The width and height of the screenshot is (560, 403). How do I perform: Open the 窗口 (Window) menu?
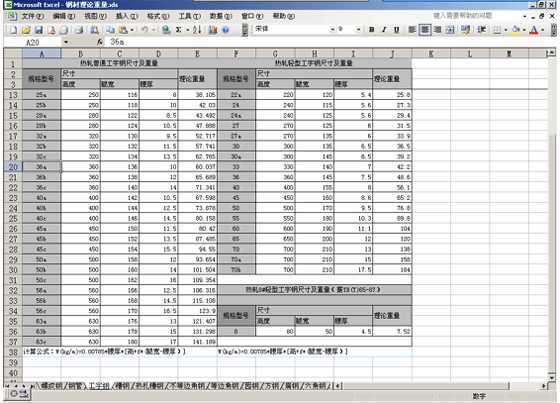click(252, 16)
